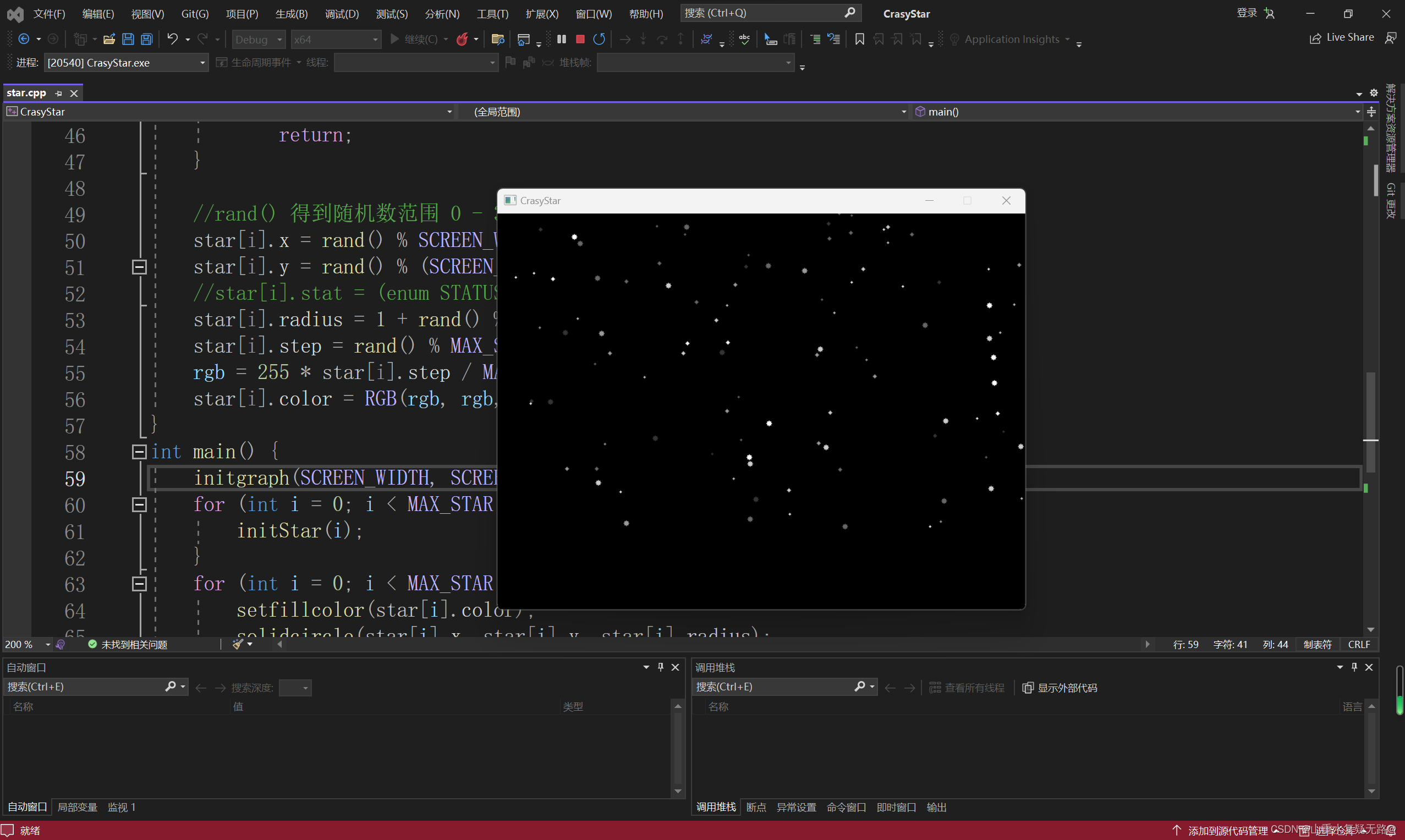The image size is (1405, 840).
Task: Click the Pause debugger icon
Action: click(x=561, y=38)
